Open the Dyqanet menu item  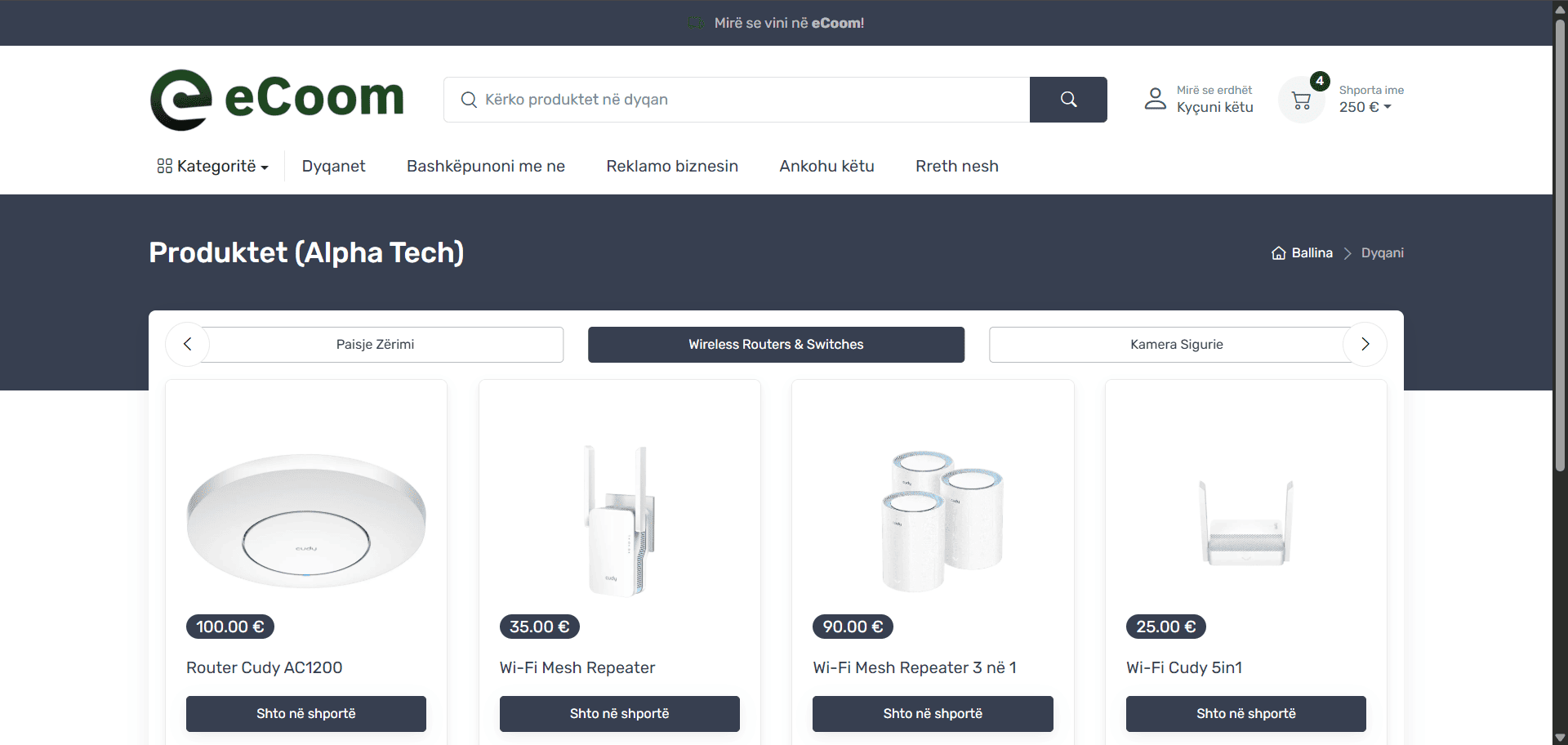click(x=333, y=167)
